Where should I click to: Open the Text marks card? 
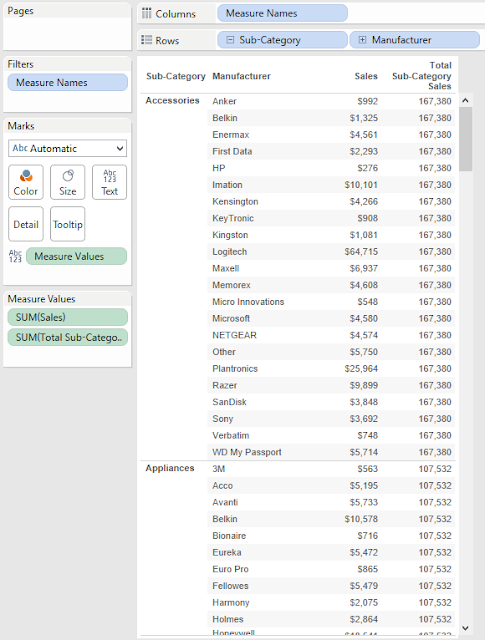109,182
